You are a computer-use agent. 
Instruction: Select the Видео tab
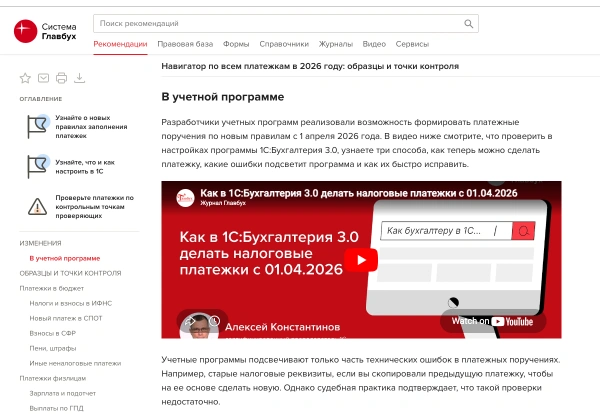pyautogui.click(x=374, y=44)
